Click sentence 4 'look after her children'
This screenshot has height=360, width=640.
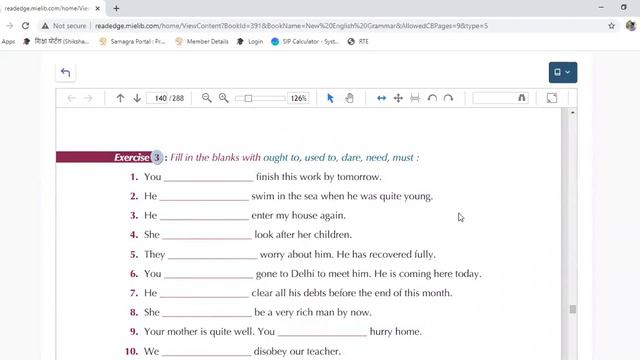pos(303,235)
